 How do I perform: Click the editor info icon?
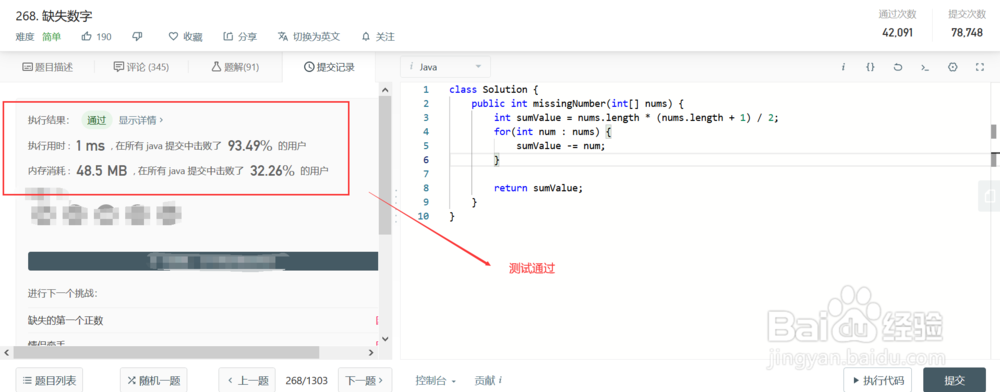pos(843,67)
